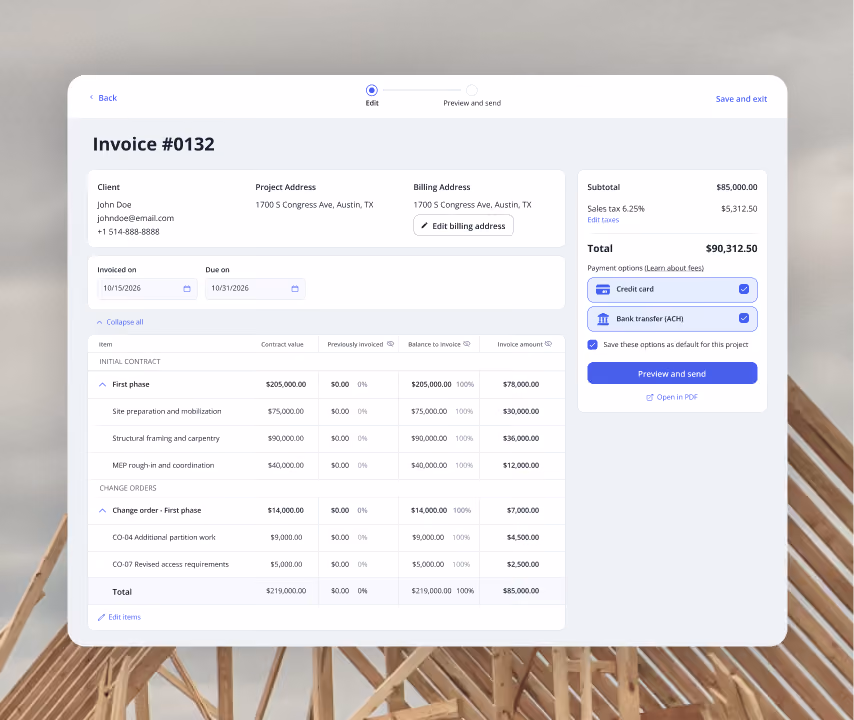Viewport: 854px width, 720px height.
Task: Click invoice amount $4,500.00
Action: tap(523, 538)
